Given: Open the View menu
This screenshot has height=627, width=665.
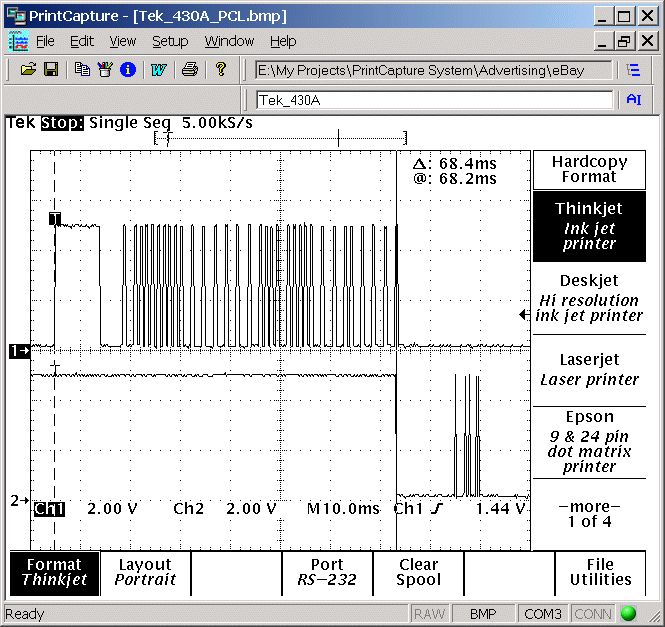Looking at the screenshot, I should coord(123,42).
